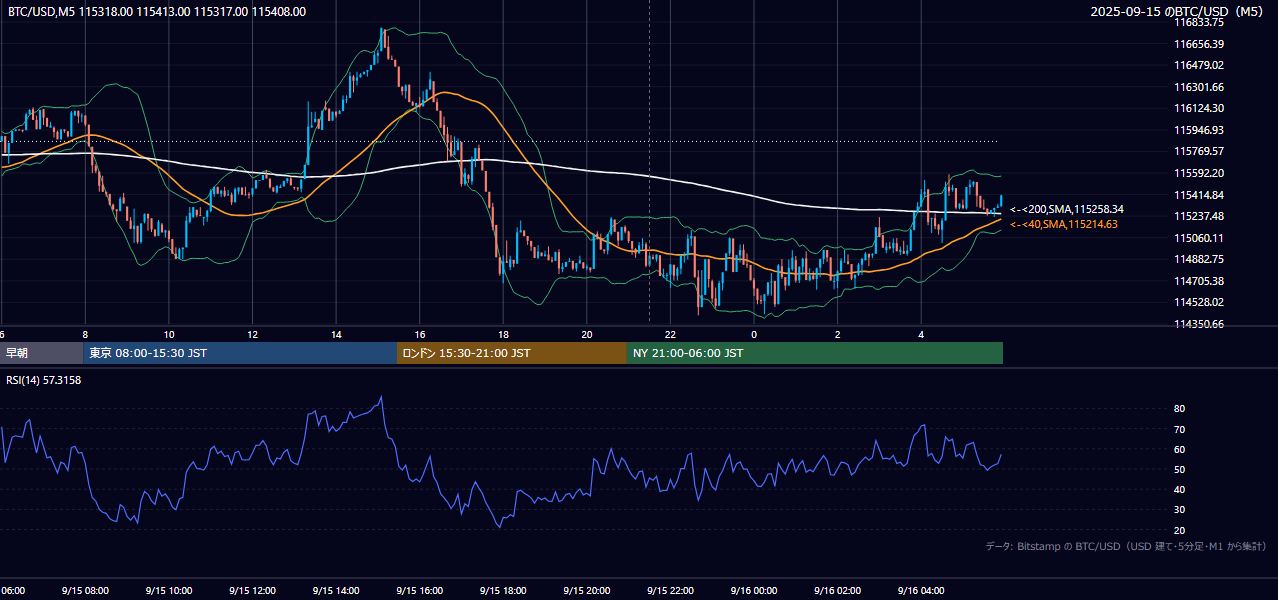Click RSI scale value 50
This screenshot has height=600, width=1278.
1179,469
